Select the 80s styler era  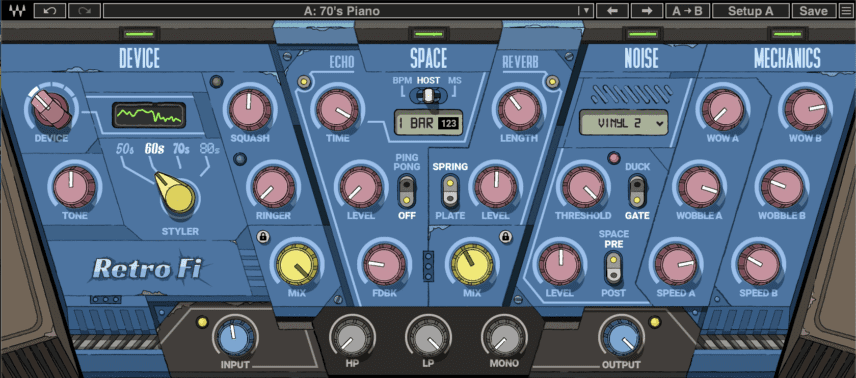tap(210, 149)
